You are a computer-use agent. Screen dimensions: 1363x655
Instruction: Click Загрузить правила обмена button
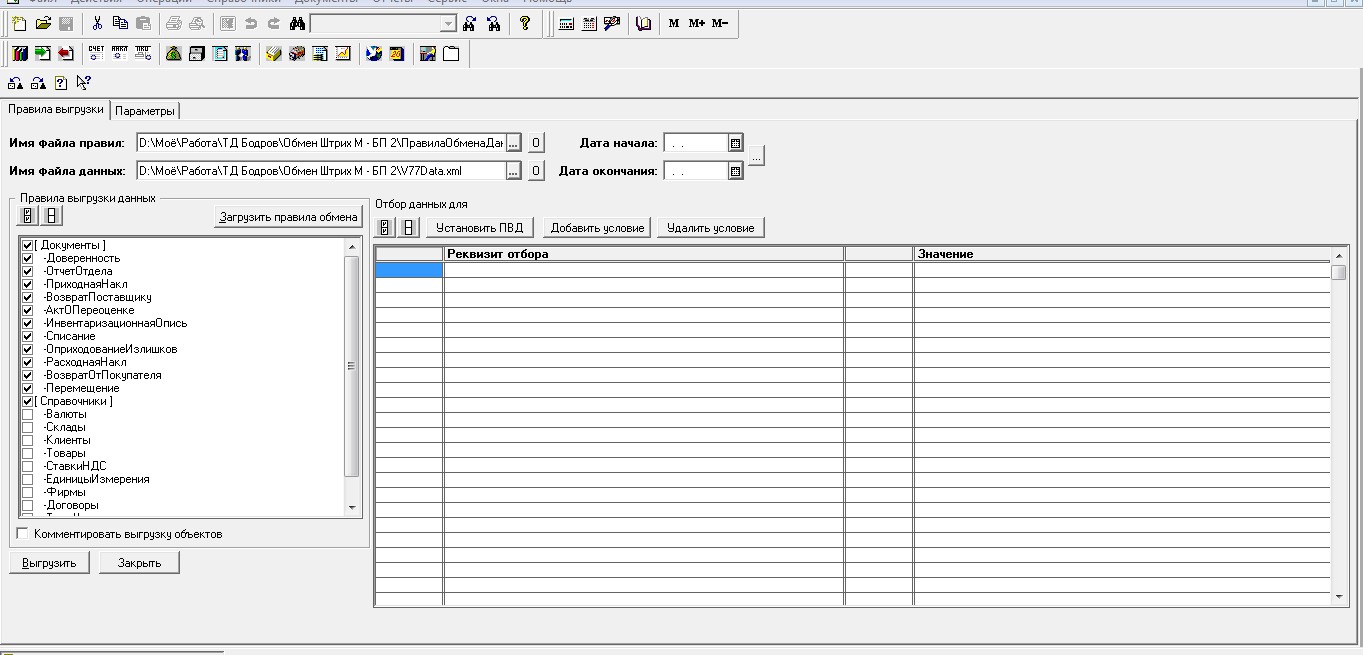288,216
